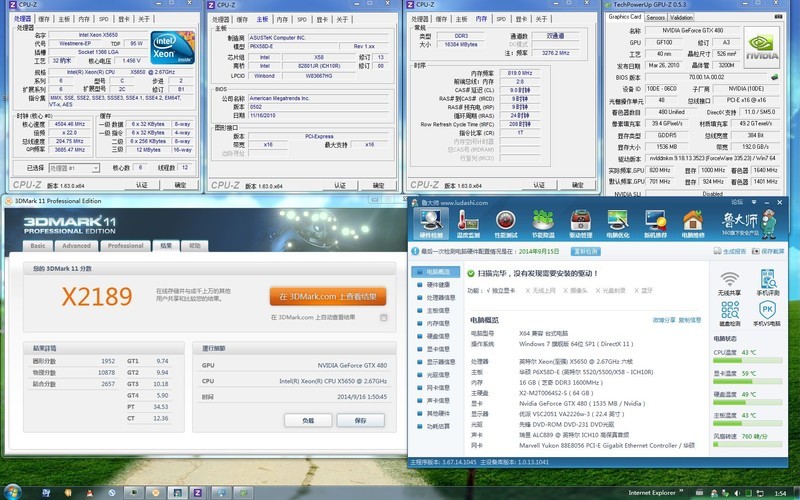The width and height of the screenshot is (800, 500).
Task: Open 驱动管理 driver management icon
Action: pos(581,223)
